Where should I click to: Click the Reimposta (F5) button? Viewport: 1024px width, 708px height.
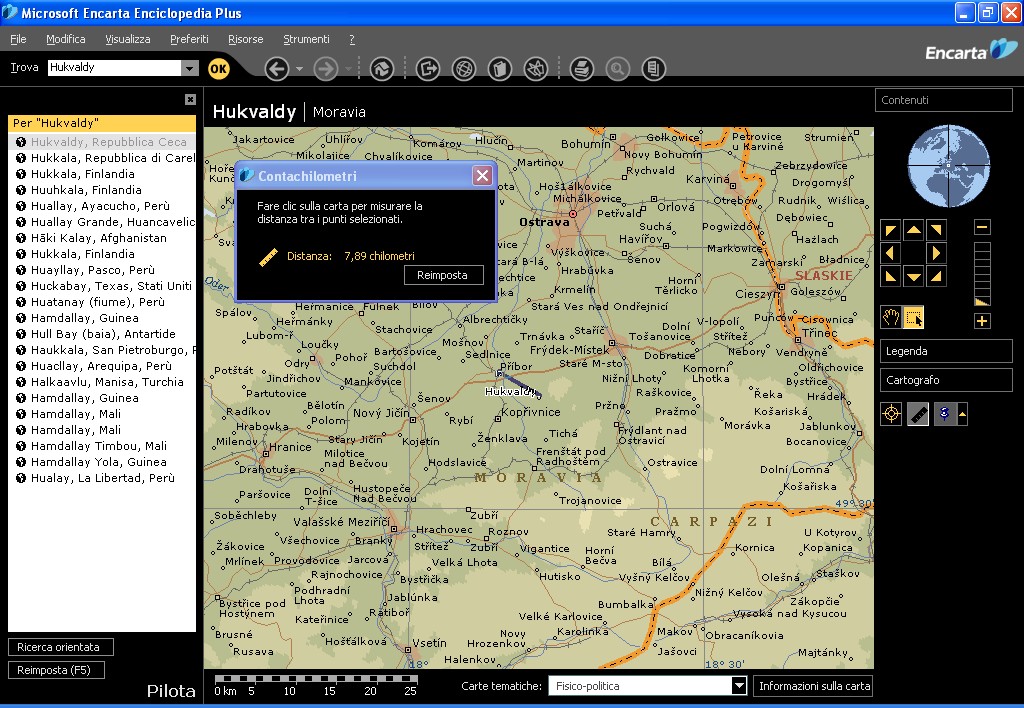click(56, 670)
